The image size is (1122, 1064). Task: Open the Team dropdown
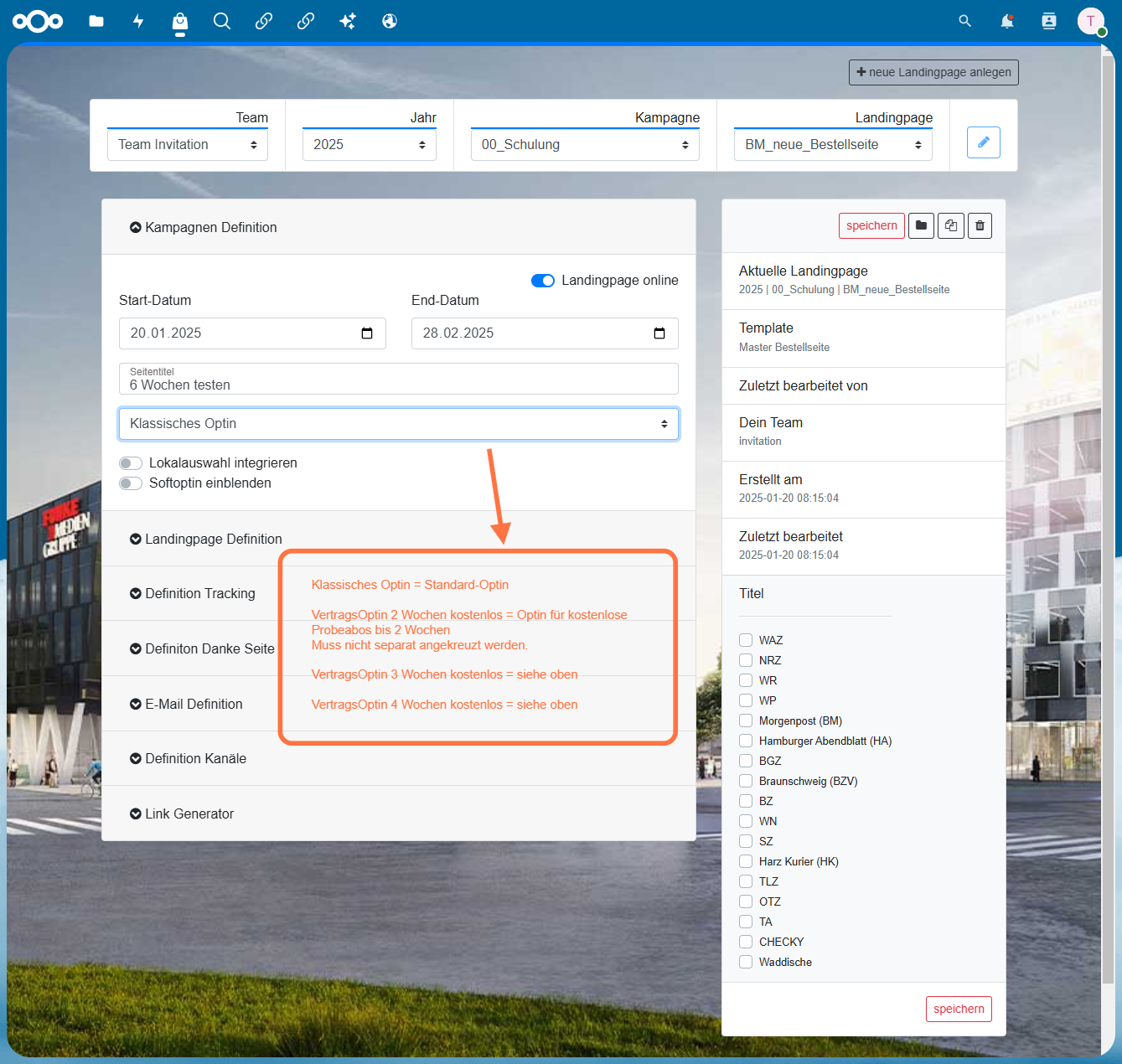point(188,145)
